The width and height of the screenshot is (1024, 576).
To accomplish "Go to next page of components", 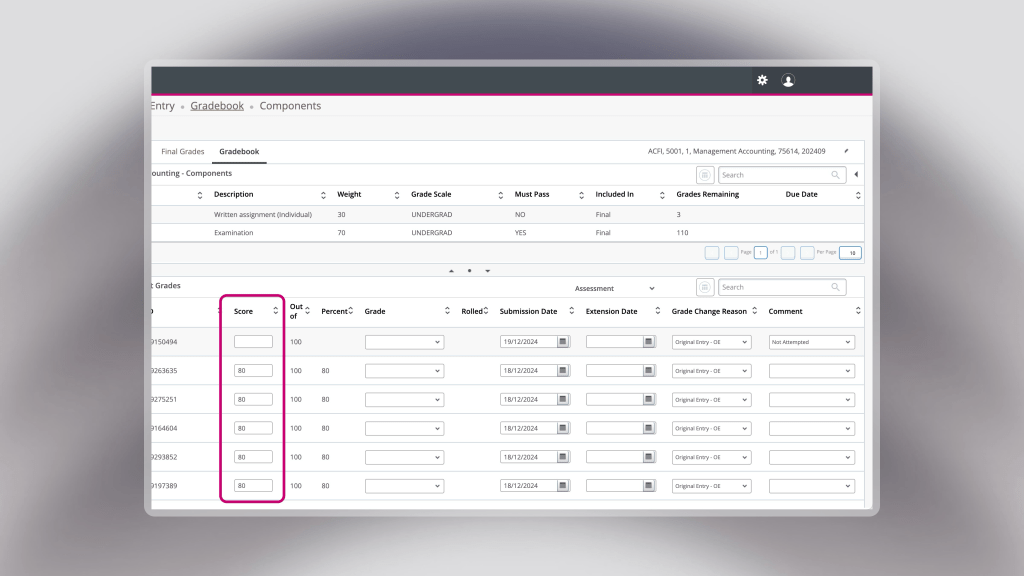I will tap(788, 253).
